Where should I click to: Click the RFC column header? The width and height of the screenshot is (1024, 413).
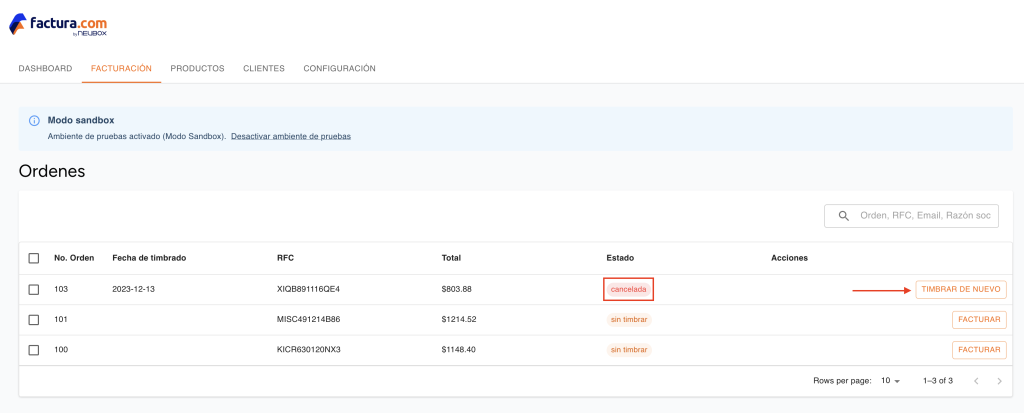coord(285,258)
